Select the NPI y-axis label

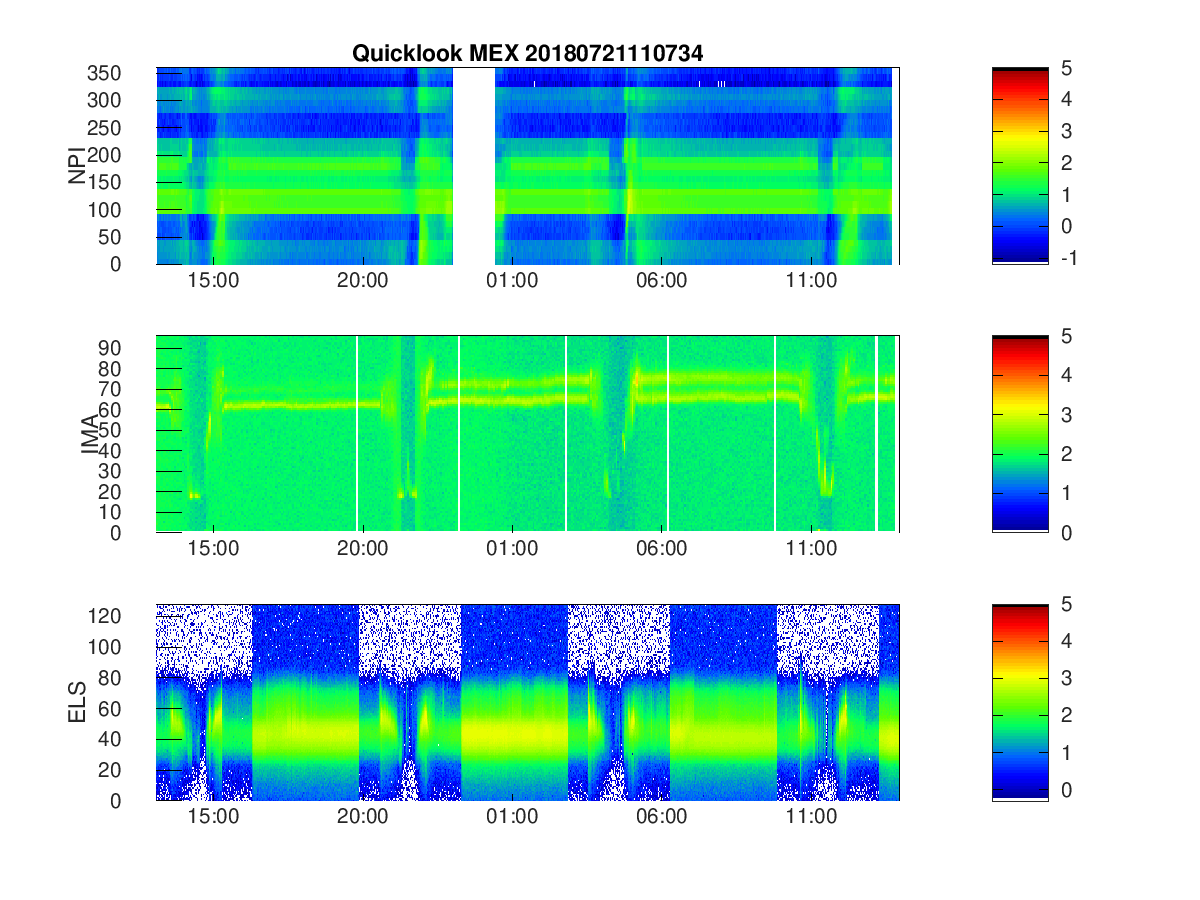[x=77, y=164]
